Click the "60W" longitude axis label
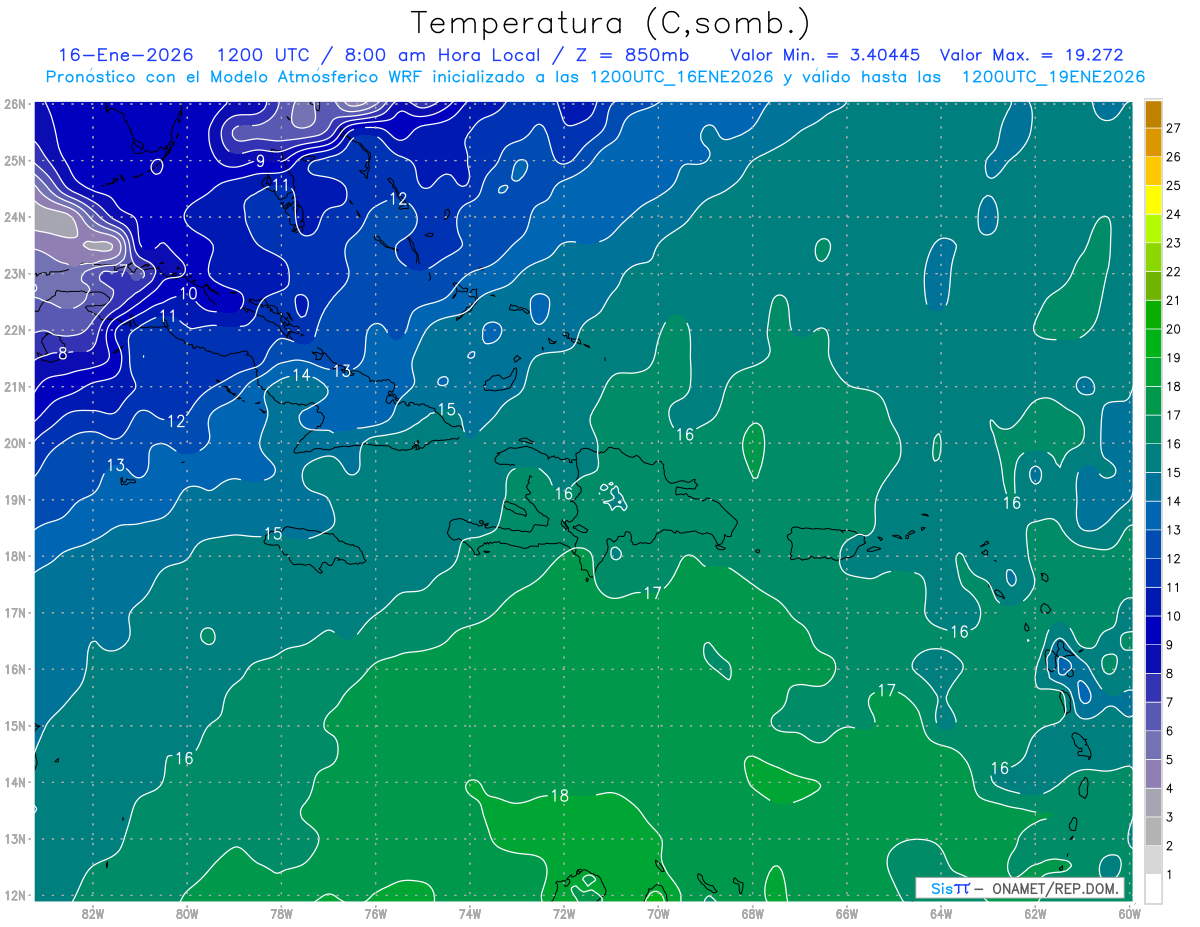 point(1130,912)
